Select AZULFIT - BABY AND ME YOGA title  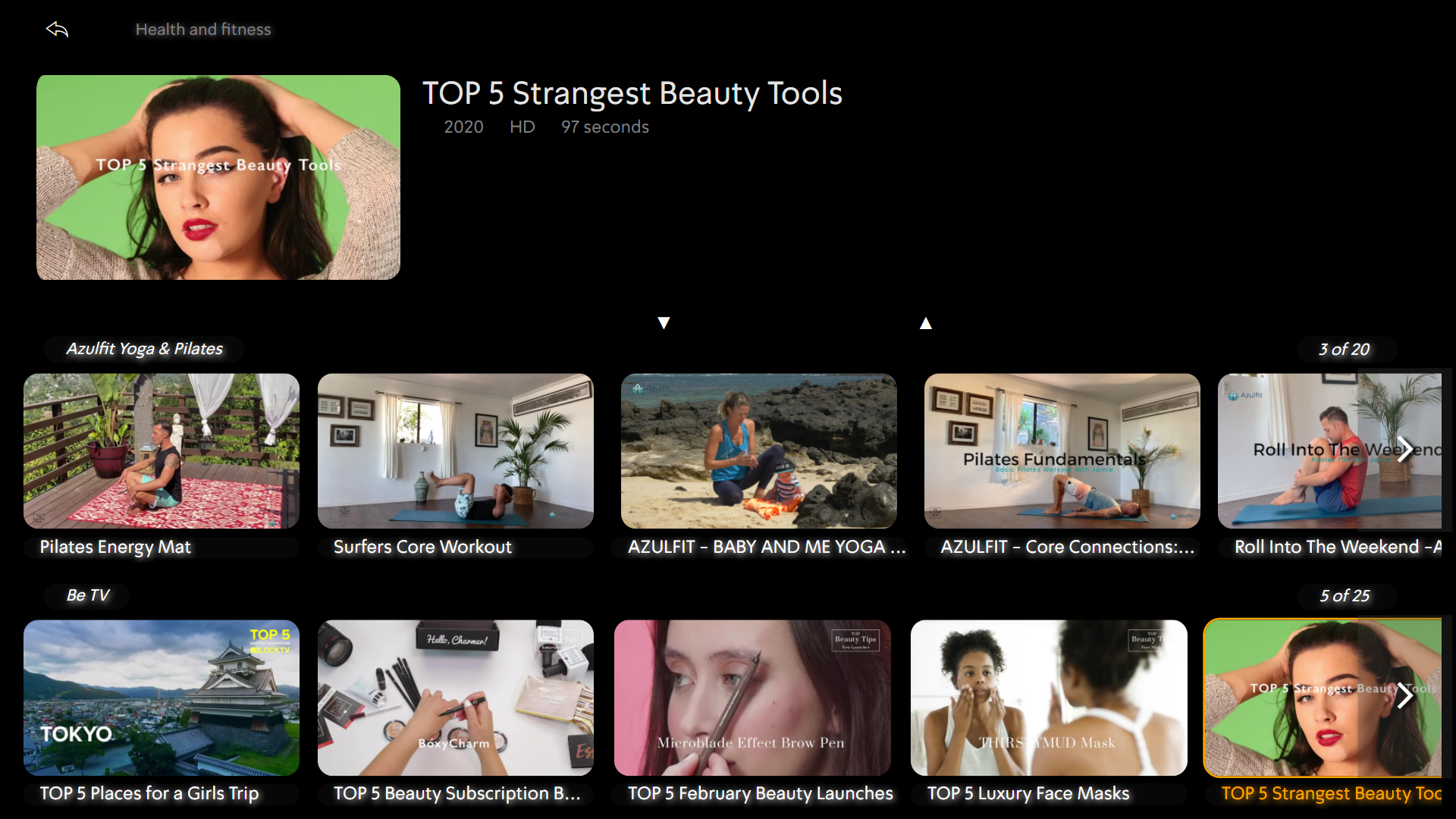[767, 547]
